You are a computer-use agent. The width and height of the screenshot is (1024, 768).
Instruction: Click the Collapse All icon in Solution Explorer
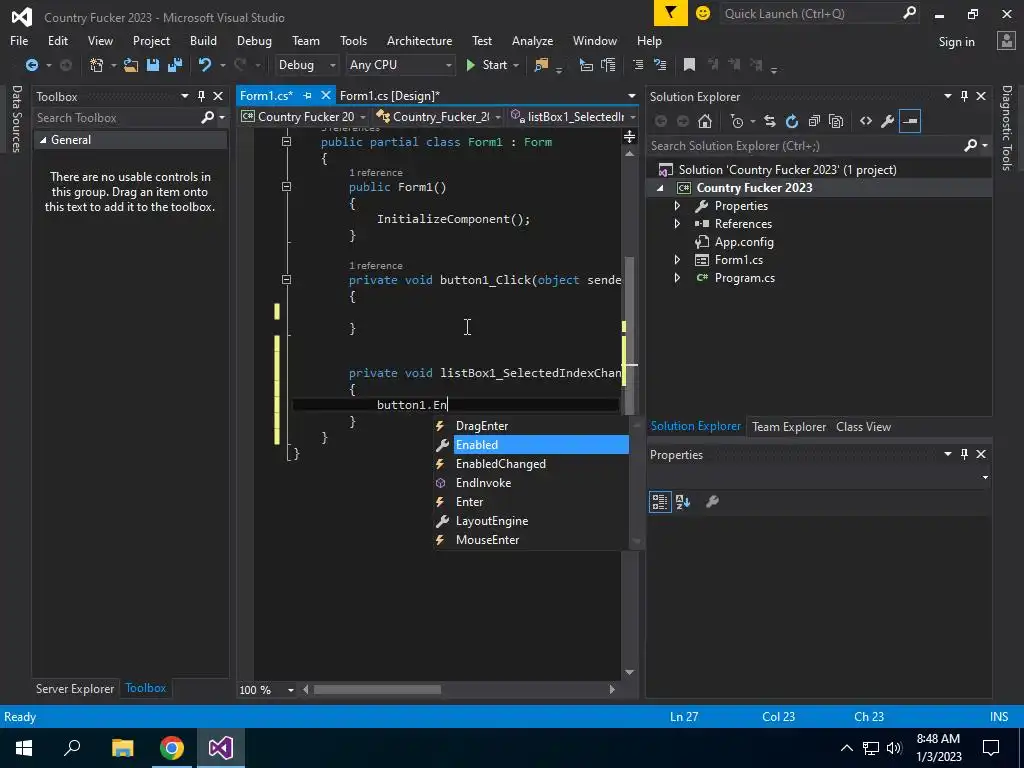814,121
